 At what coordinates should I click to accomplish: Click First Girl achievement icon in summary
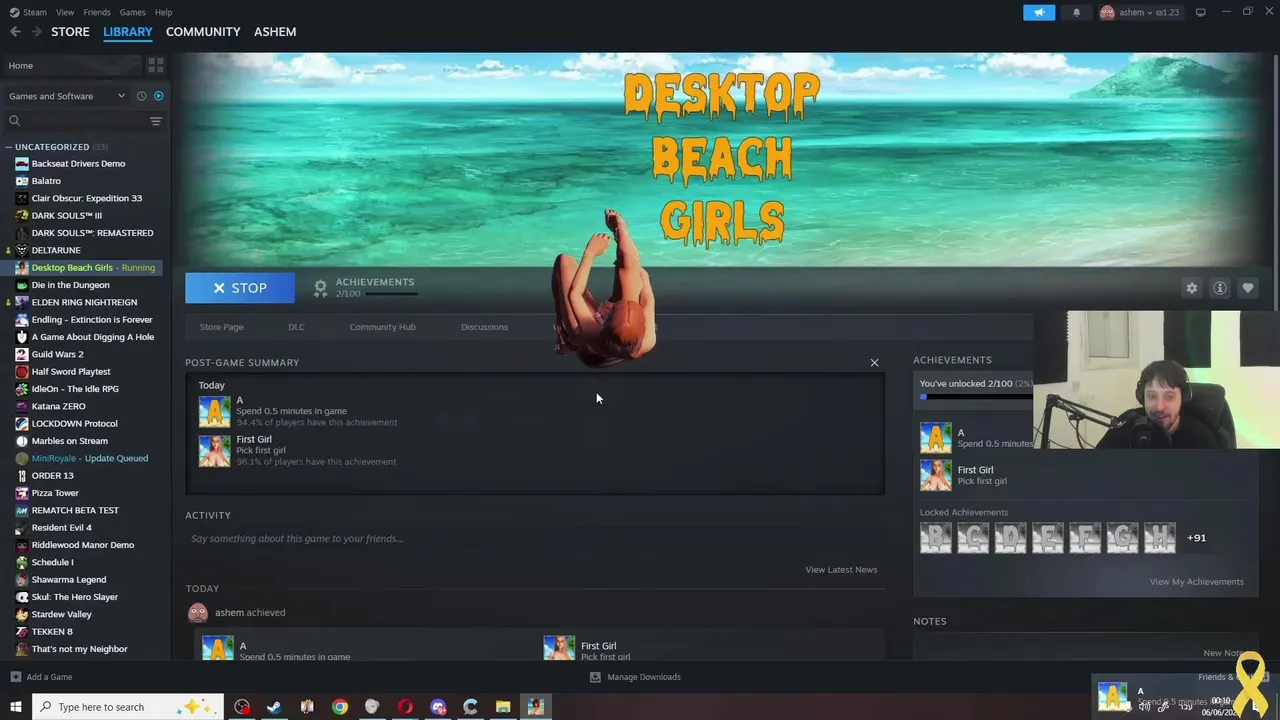[x=214, y=450]
